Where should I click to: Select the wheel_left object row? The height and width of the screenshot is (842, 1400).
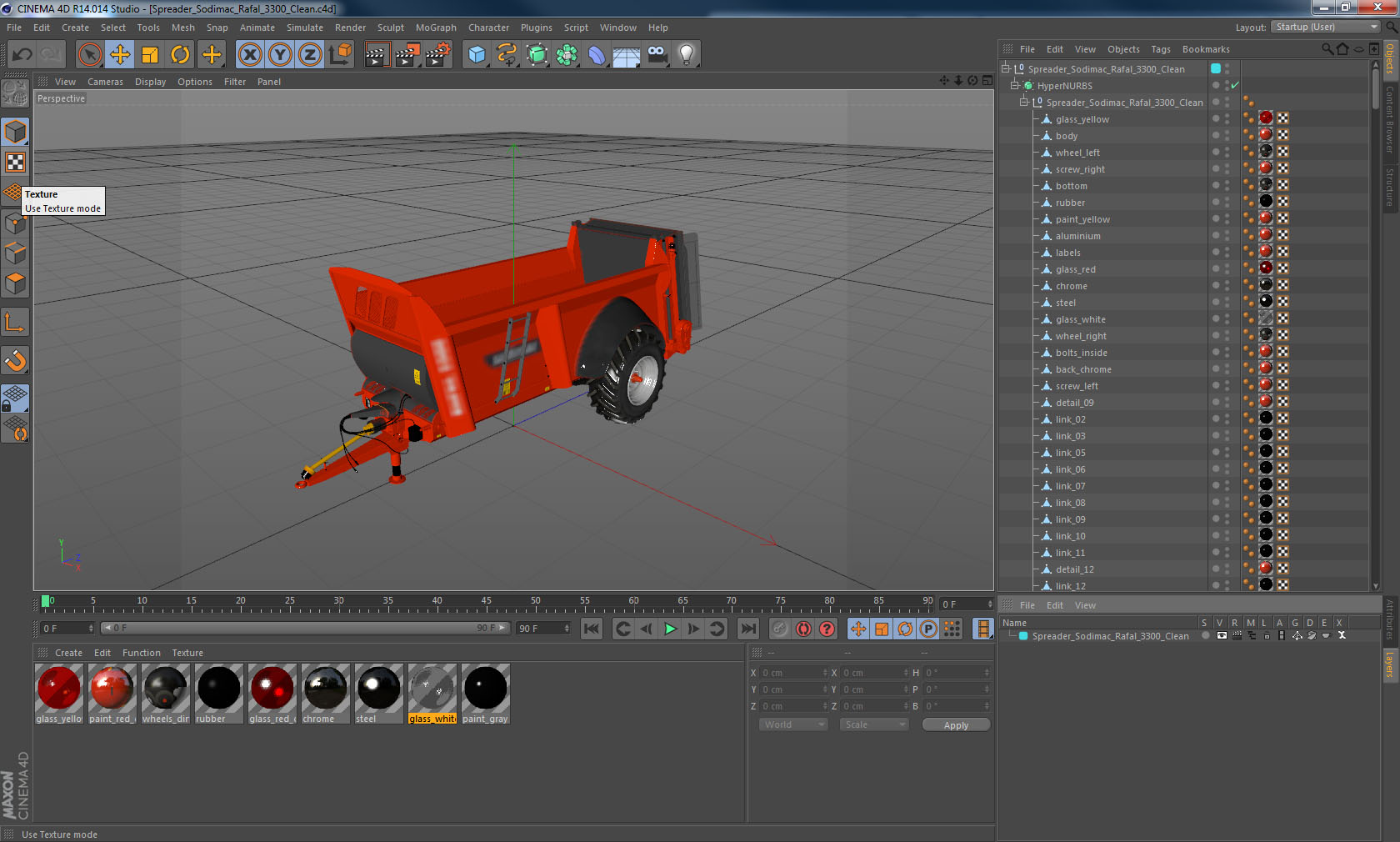[1077, 153]
